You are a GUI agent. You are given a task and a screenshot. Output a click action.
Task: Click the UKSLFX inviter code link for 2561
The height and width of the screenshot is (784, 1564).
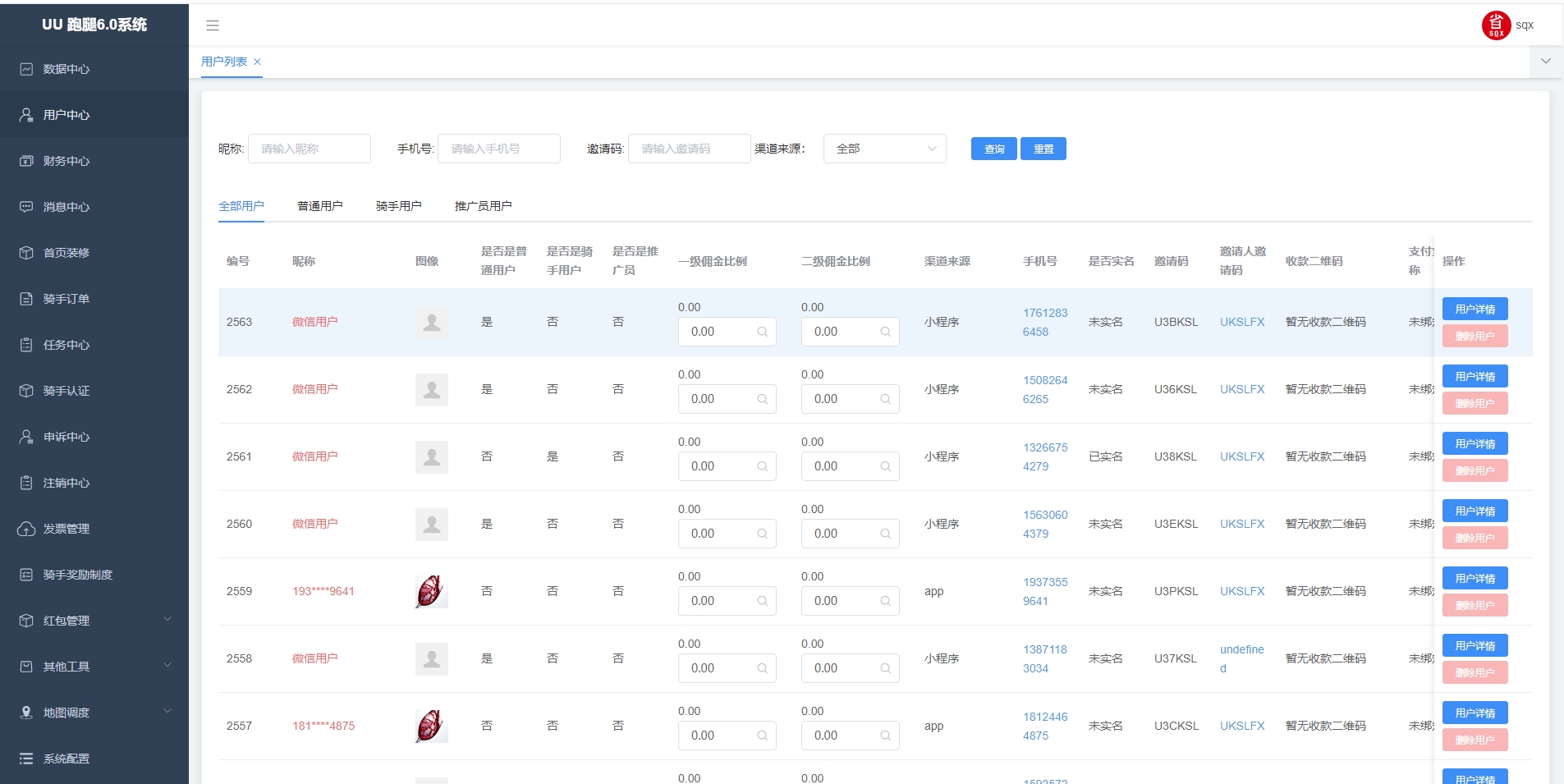tap(1241, 456)
